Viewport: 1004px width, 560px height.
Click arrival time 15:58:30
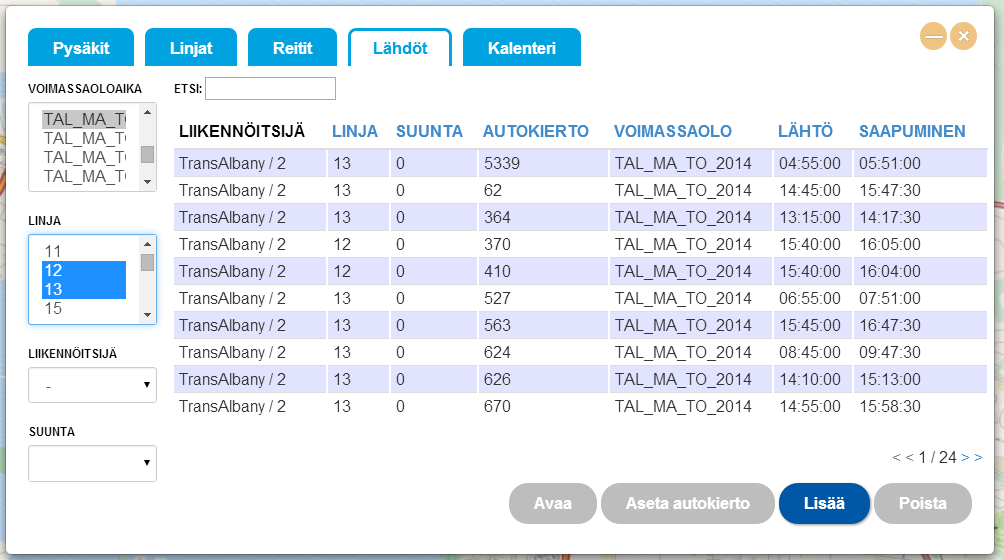[x=890, y=406]
